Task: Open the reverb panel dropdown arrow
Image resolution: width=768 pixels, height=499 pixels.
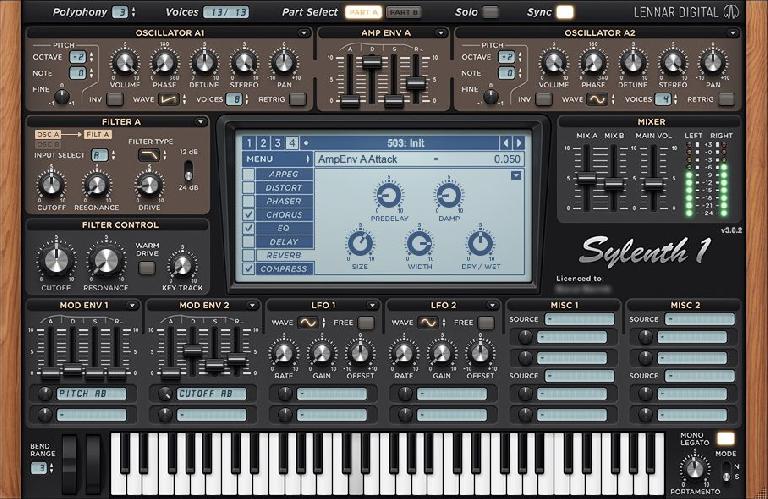Action: (516, 175)
